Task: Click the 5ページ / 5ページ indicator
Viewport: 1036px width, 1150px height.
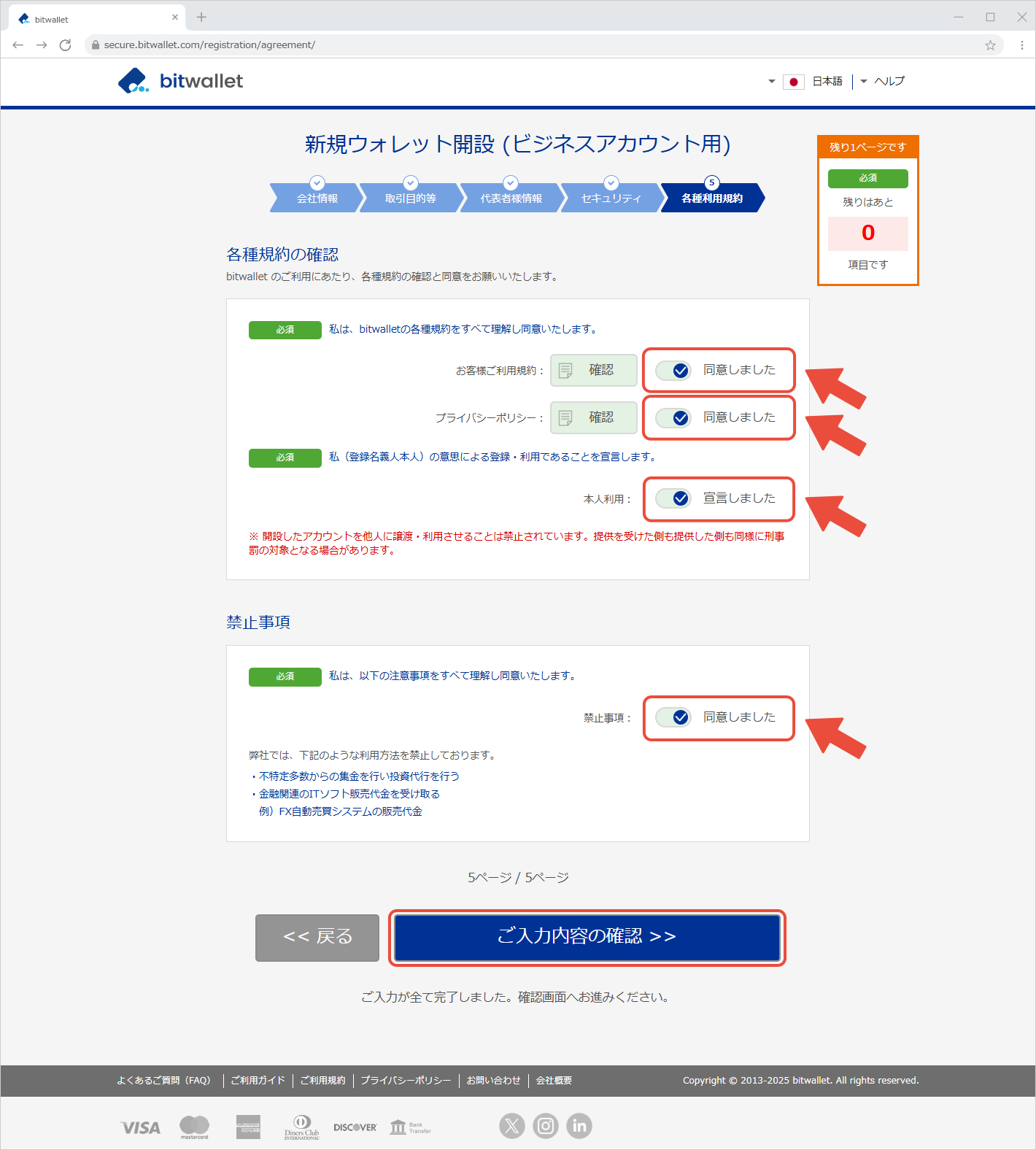Action: pyautogui.click(x=518, y=878)
